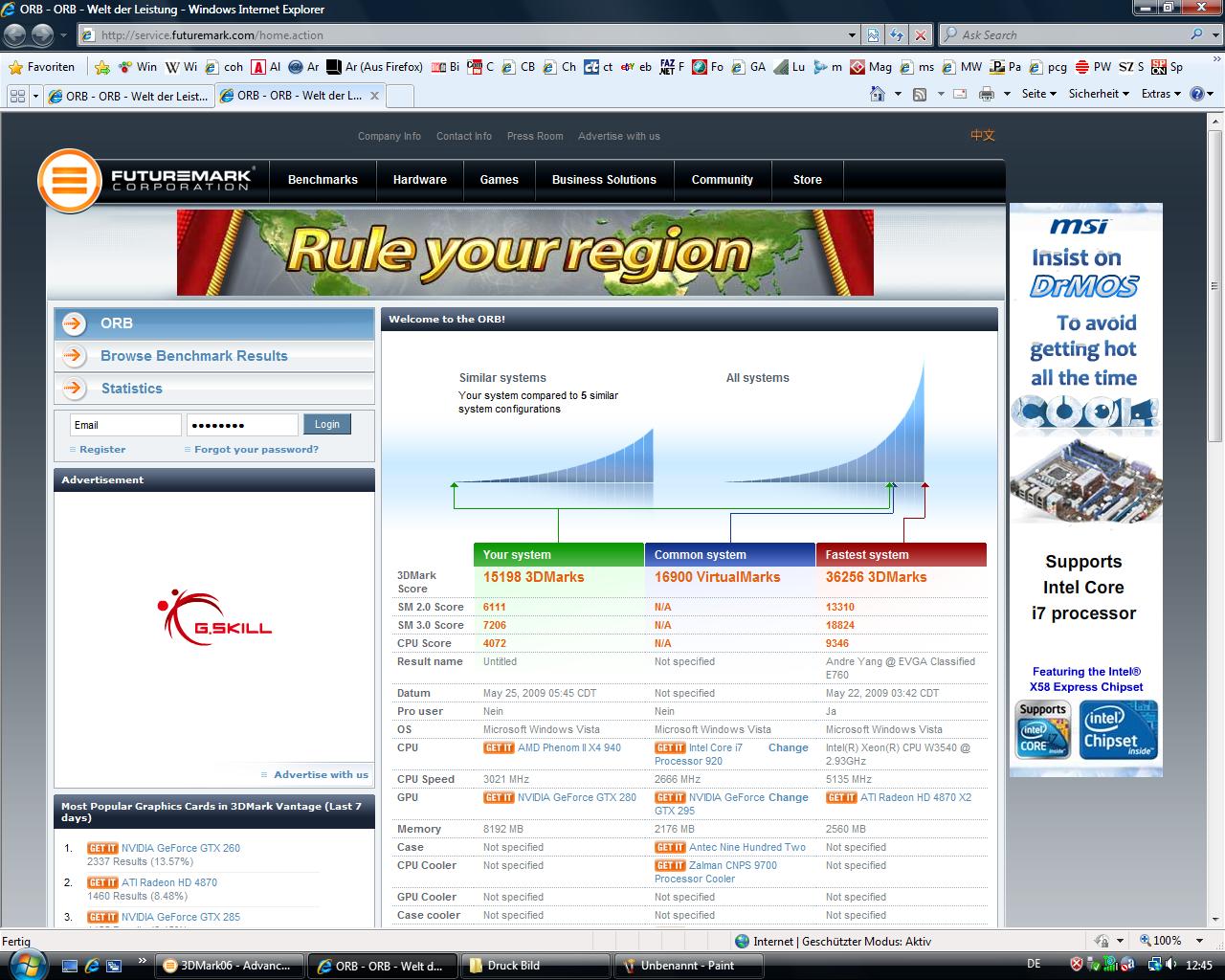Open the Hardware nav menu
The width and height of the screenshot is (1225, 980).
click(419, 180)
